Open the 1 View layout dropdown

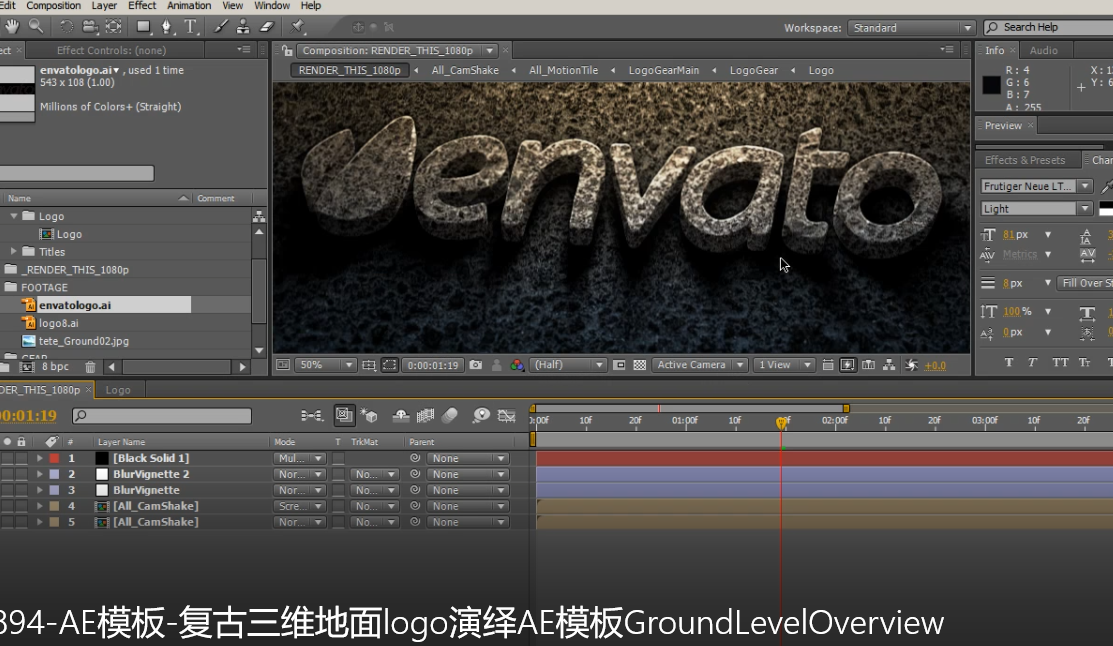click(x=784, y=365)
